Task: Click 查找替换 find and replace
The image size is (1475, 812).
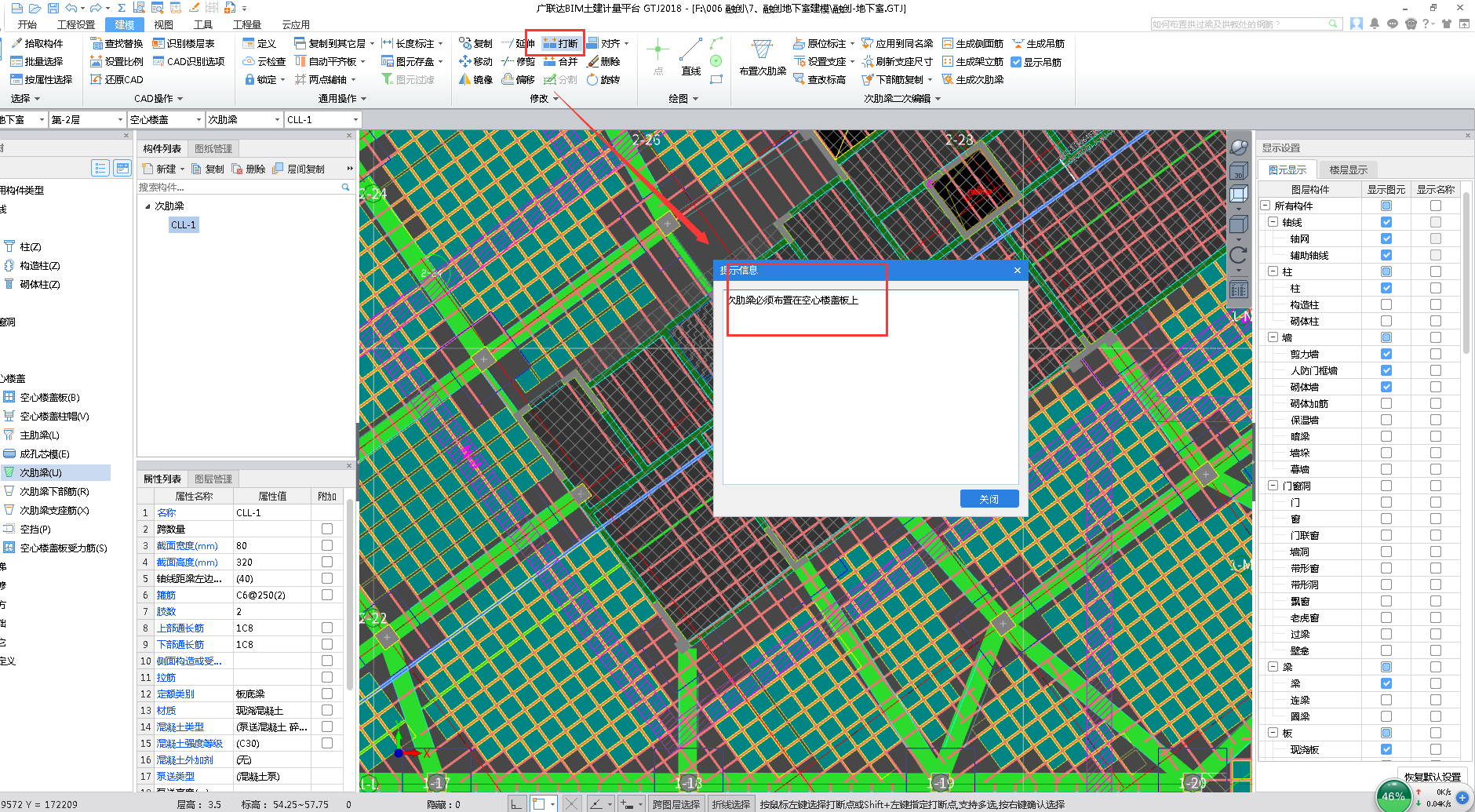Action: click(117, 43)
